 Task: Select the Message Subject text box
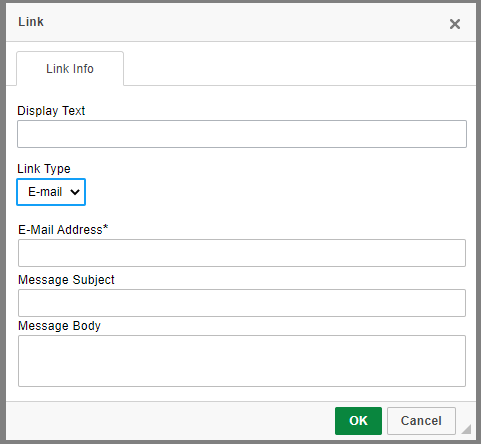point(242,303)
